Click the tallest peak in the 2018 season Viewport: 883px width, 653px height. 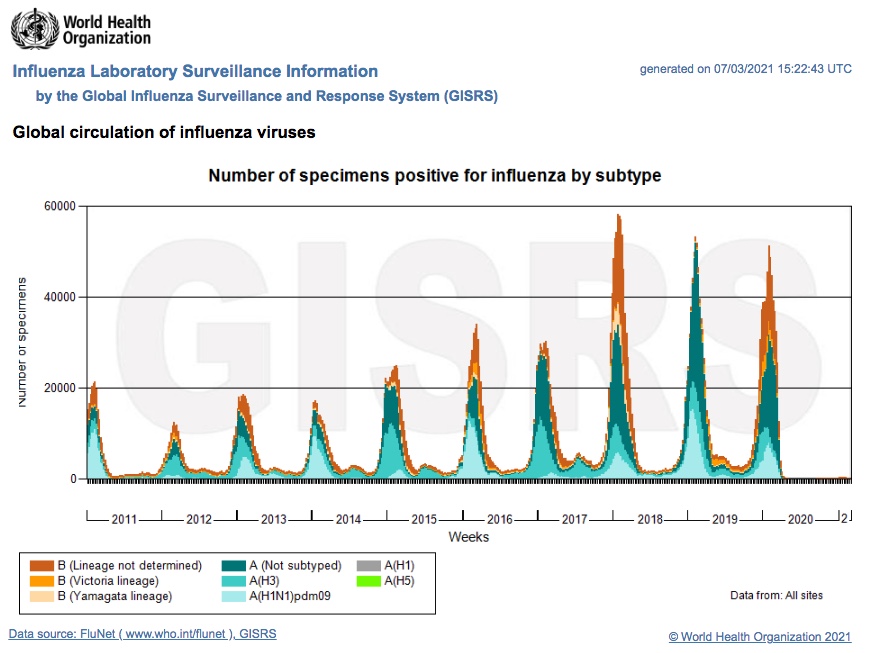point(619,216)
